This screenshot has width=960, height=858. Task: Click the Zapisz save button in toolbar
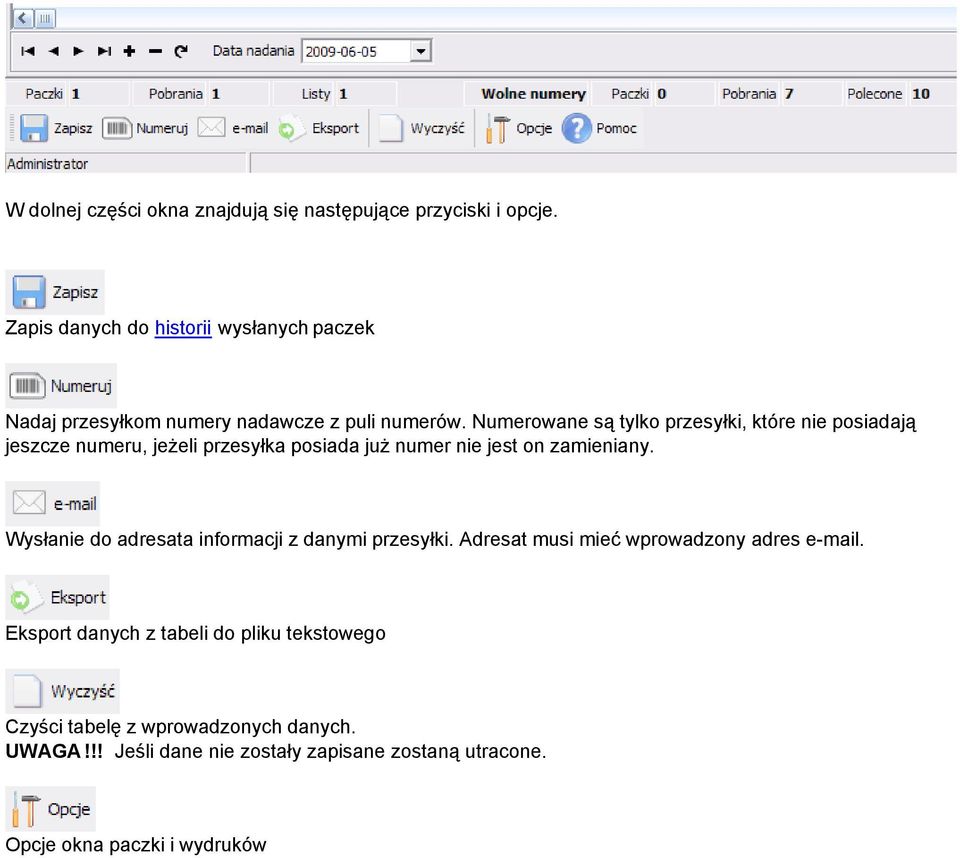(x=56, y=129)
